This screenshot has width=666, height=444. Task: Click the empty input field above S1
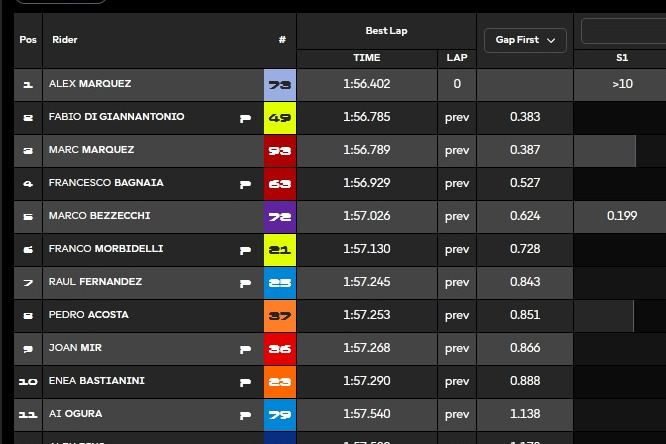click(624, 31)
